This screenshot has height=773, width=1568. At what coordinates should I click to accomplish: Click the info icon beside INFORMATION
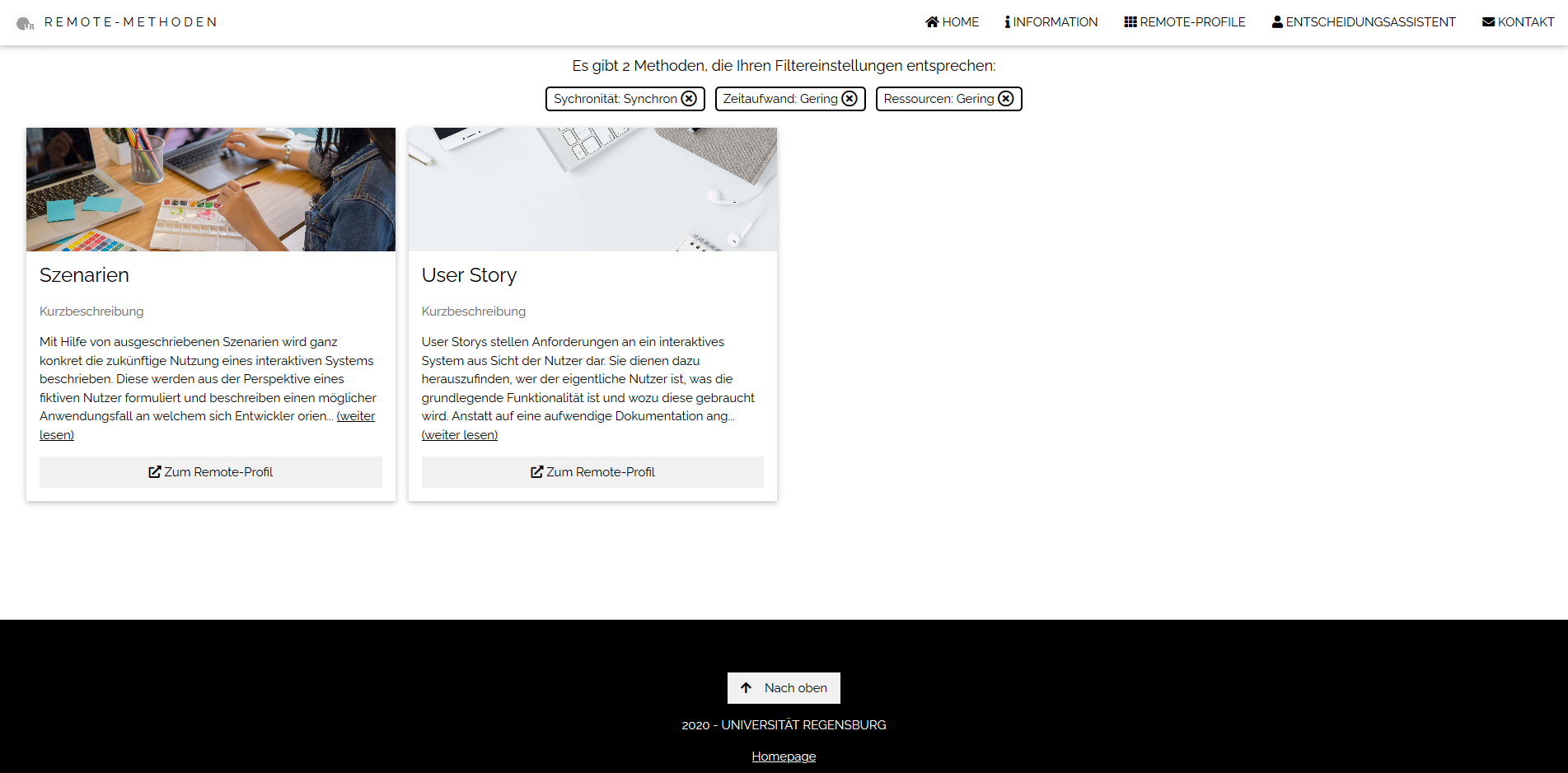pos(1007,22)
